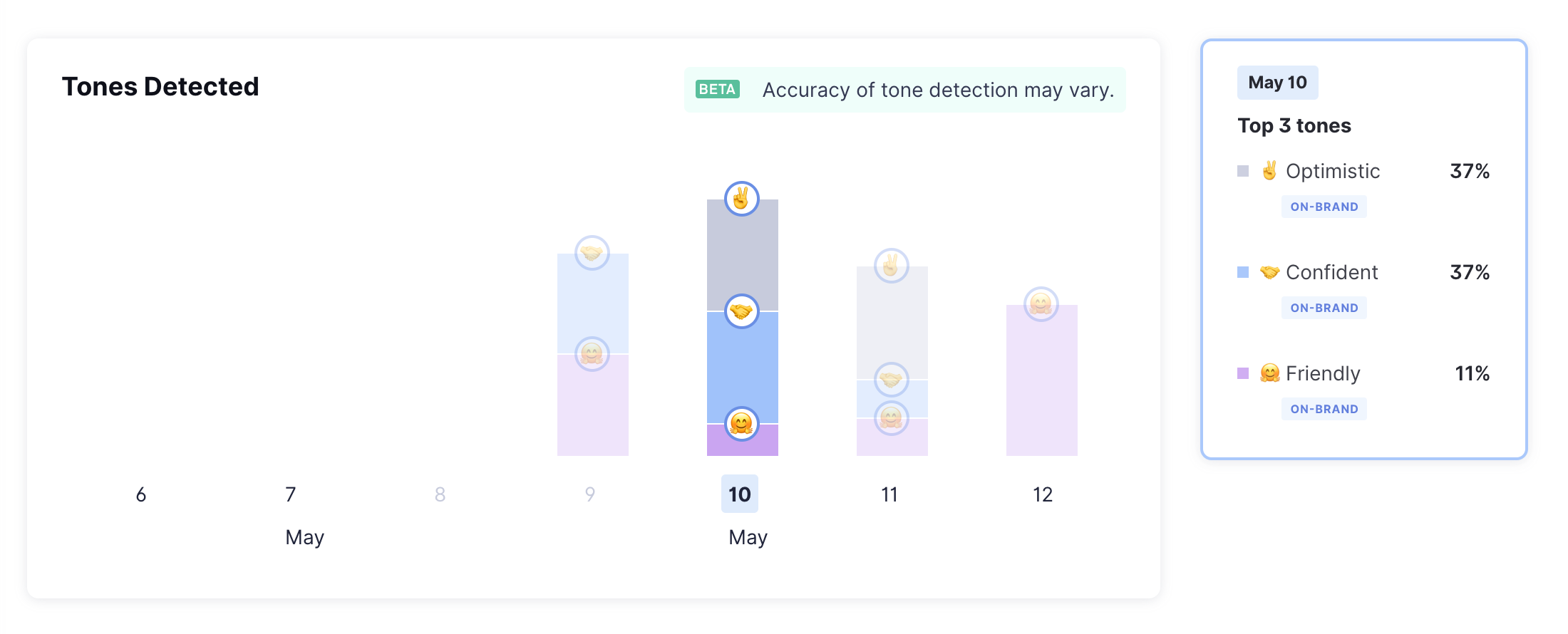Screen dimensions: 1568x634
Task: Click the hug emoji marker on May 9 bar
Action: 592,353
